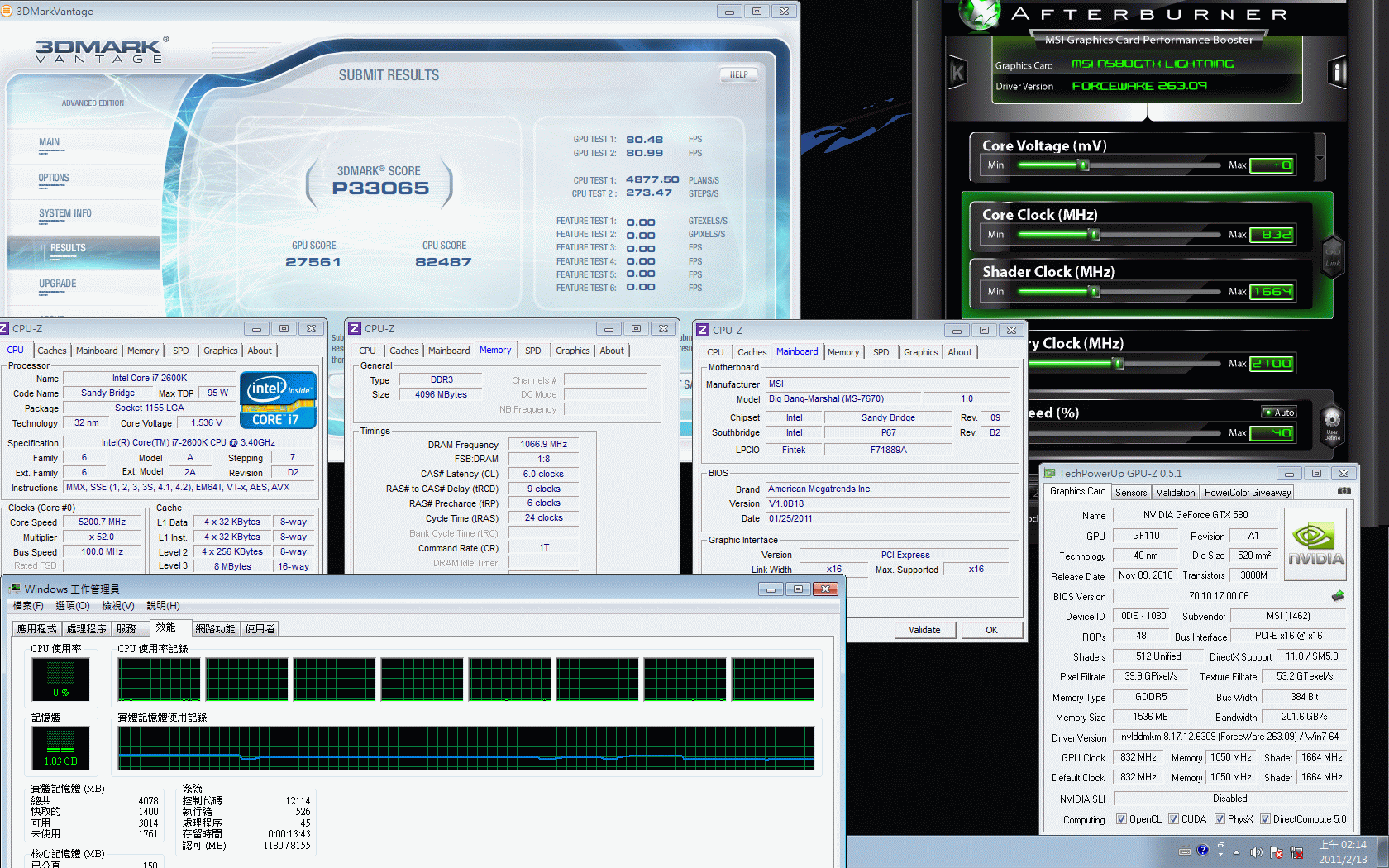
Task: Show hidden system tray icons arrow
Action: tap(1237, 851)
